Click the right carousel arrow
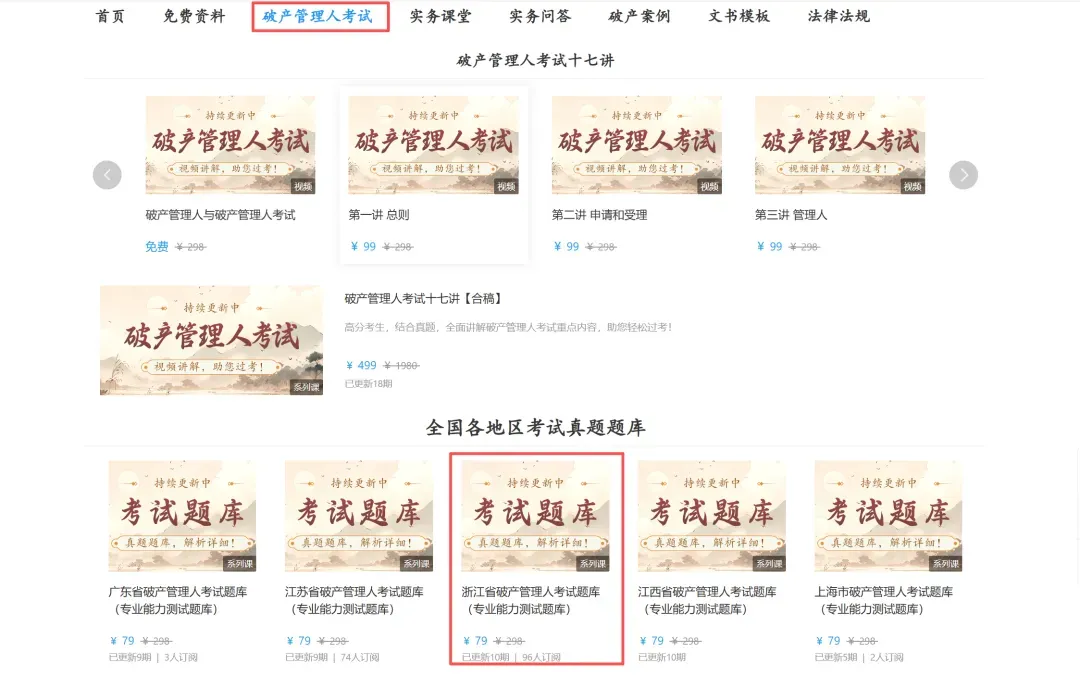The image size is (1080, 675). coord(963,175)
